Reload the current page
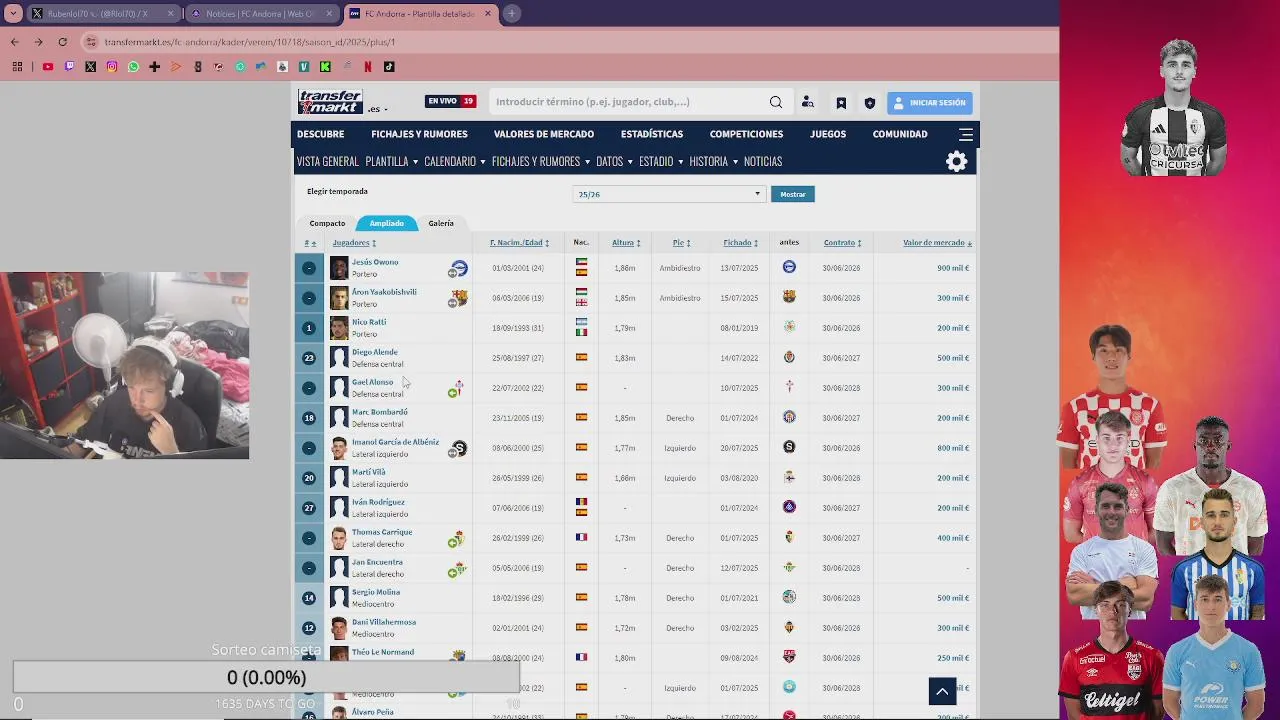This screenshot has height=720, width=1280. (x=62, y=42)
